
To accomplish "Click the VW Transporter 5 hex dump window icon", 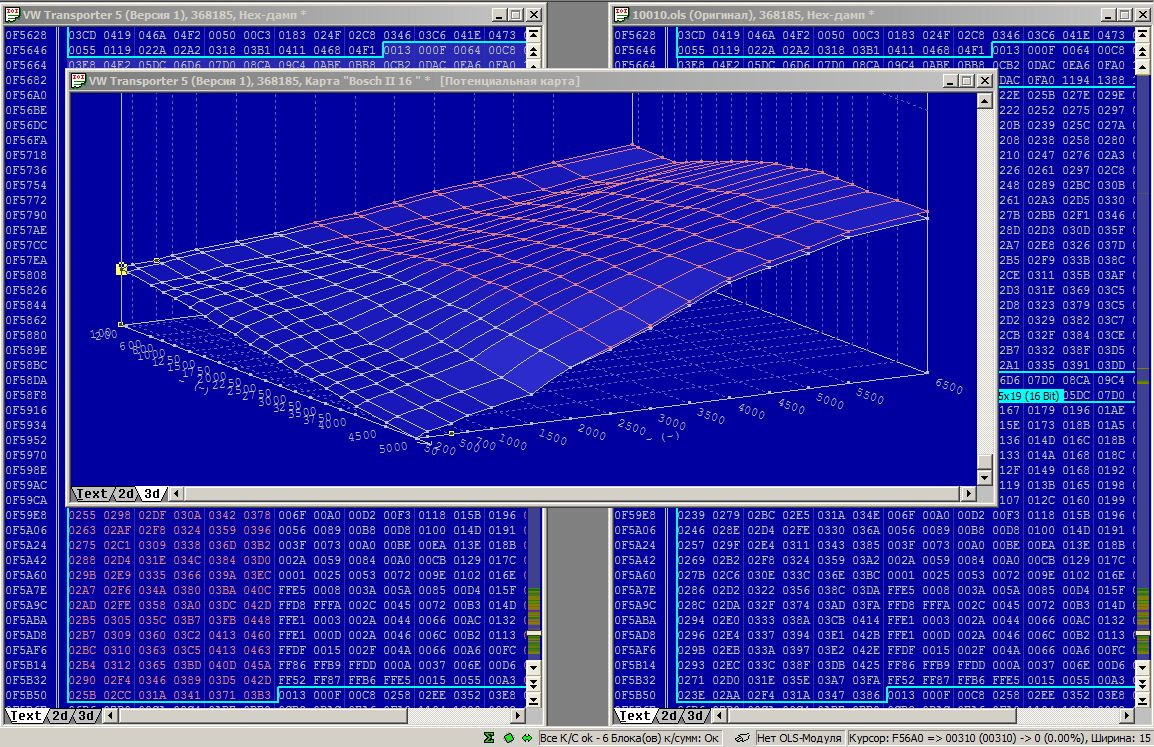I will [x=12, y=15].
